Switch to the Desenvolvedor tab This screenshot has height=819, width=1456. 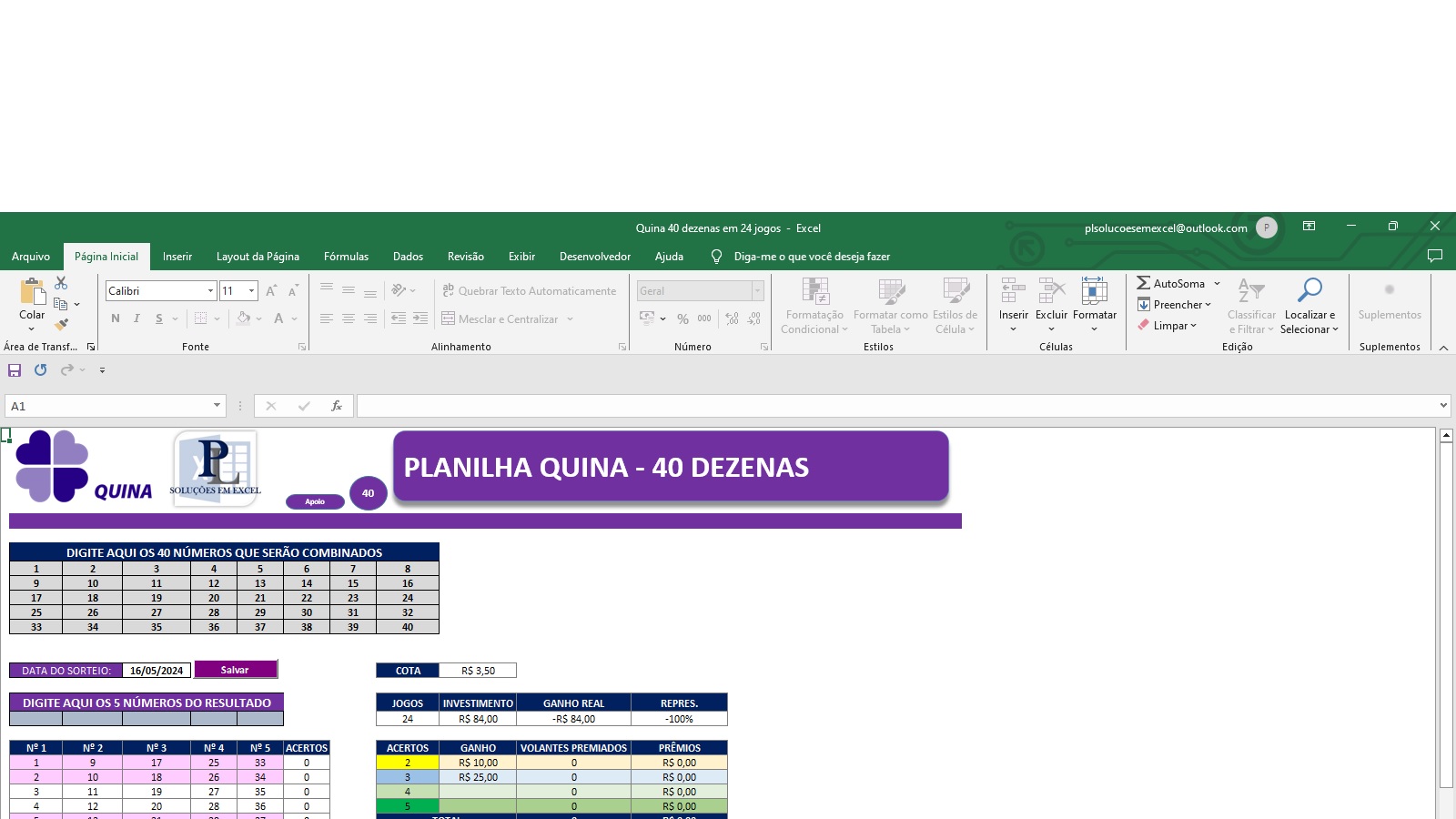pyautogui.click(x=595, y=257)
